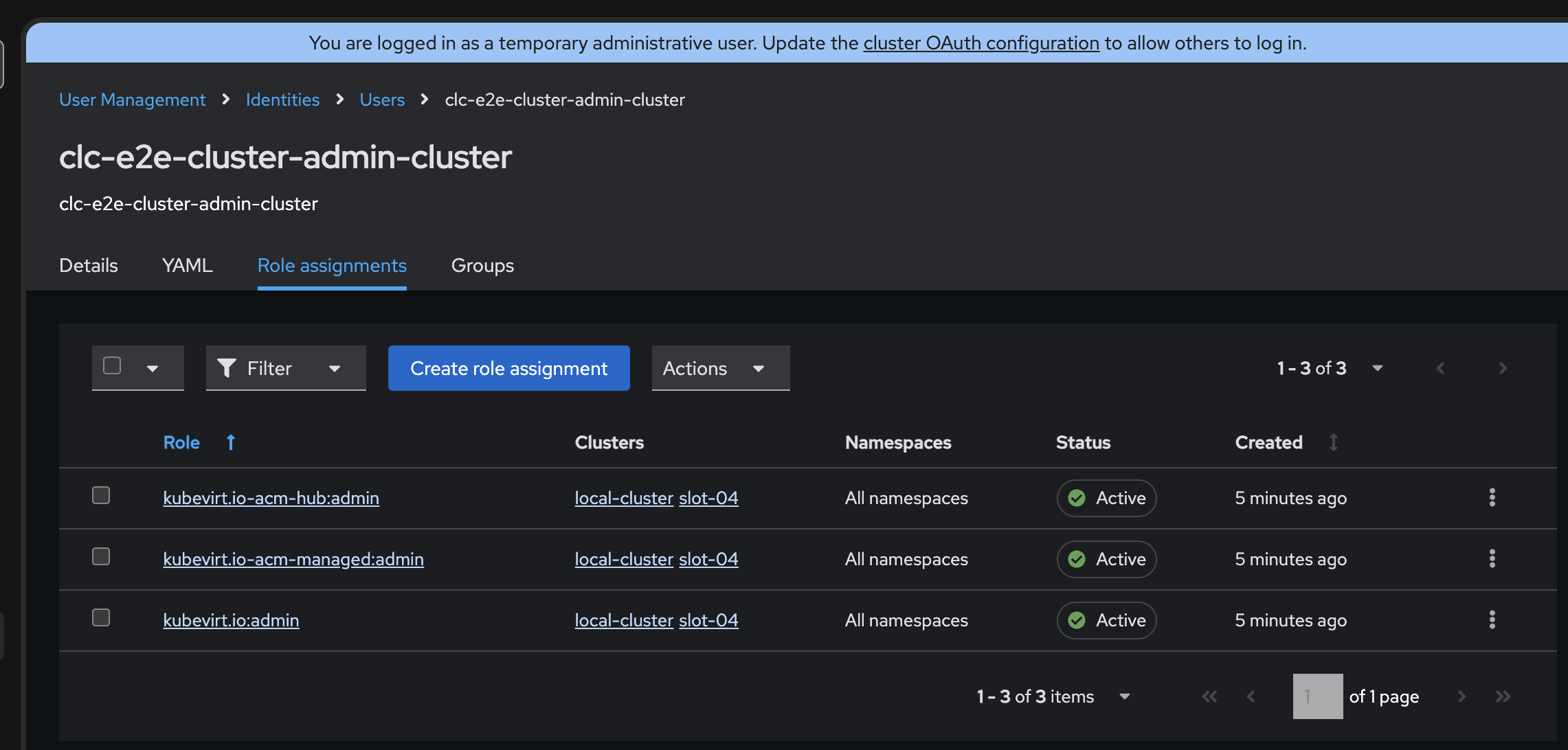Viewport: 1568px width, 750px height.
Task: Click the Created column sort icon
Action: click(x=1333, y=442)
